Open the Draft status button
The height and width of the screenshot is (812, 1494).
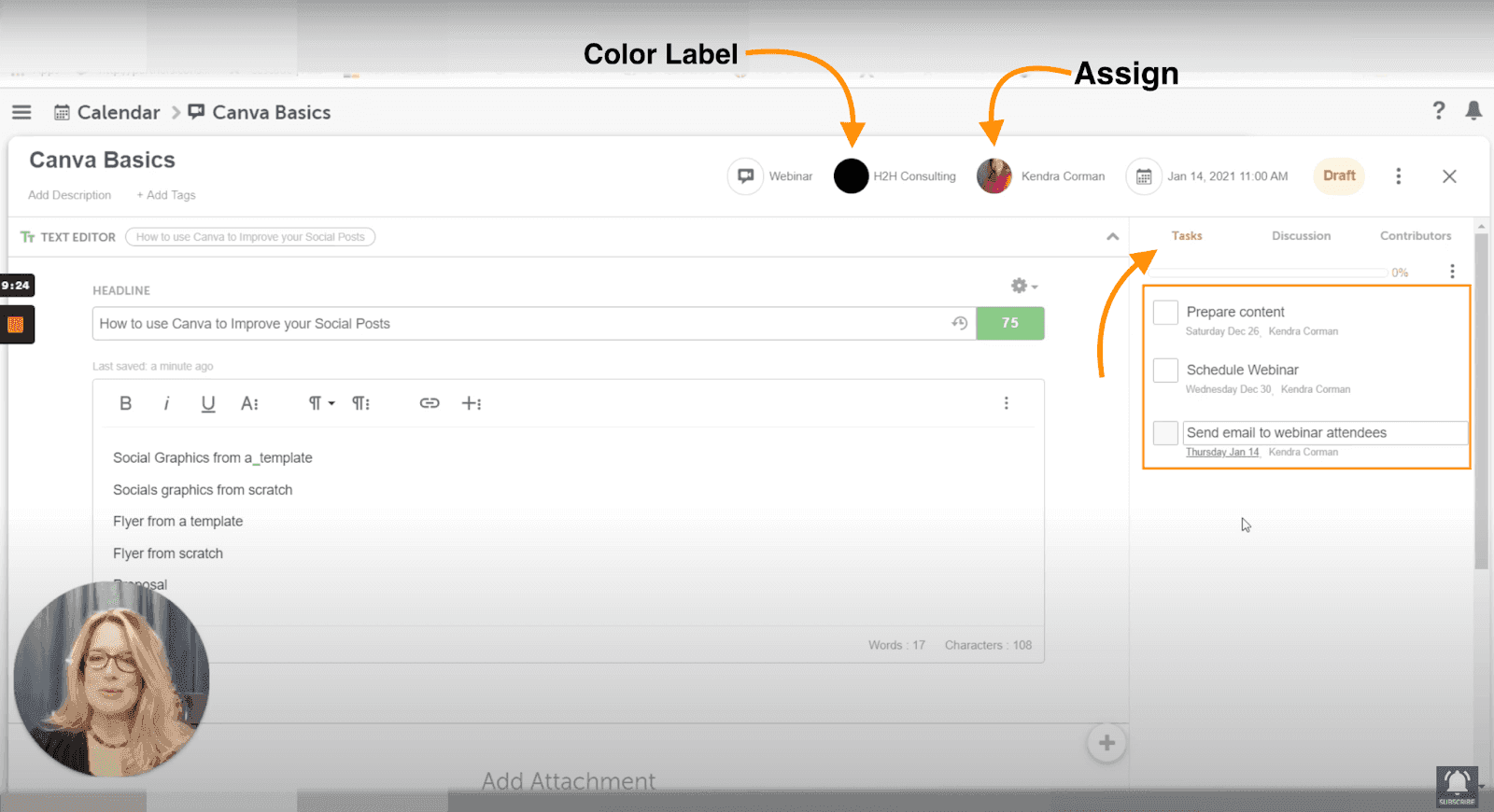1339,175
